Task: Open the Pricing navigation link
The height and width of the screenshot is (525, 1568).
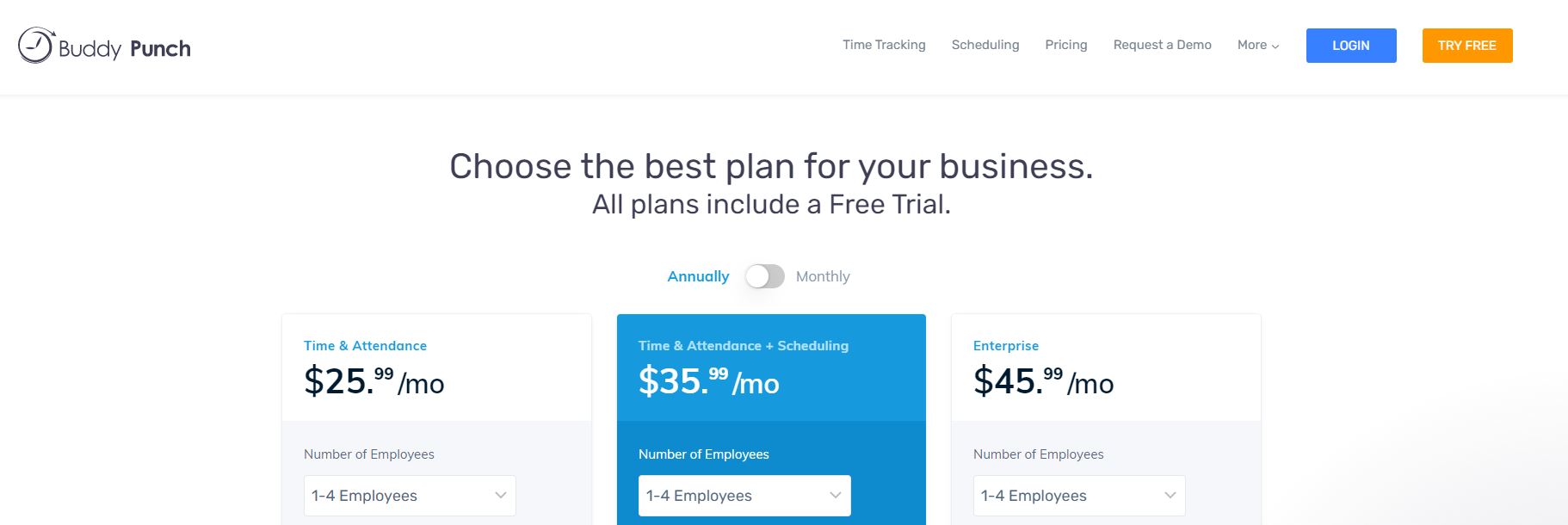Action: 1066,45
